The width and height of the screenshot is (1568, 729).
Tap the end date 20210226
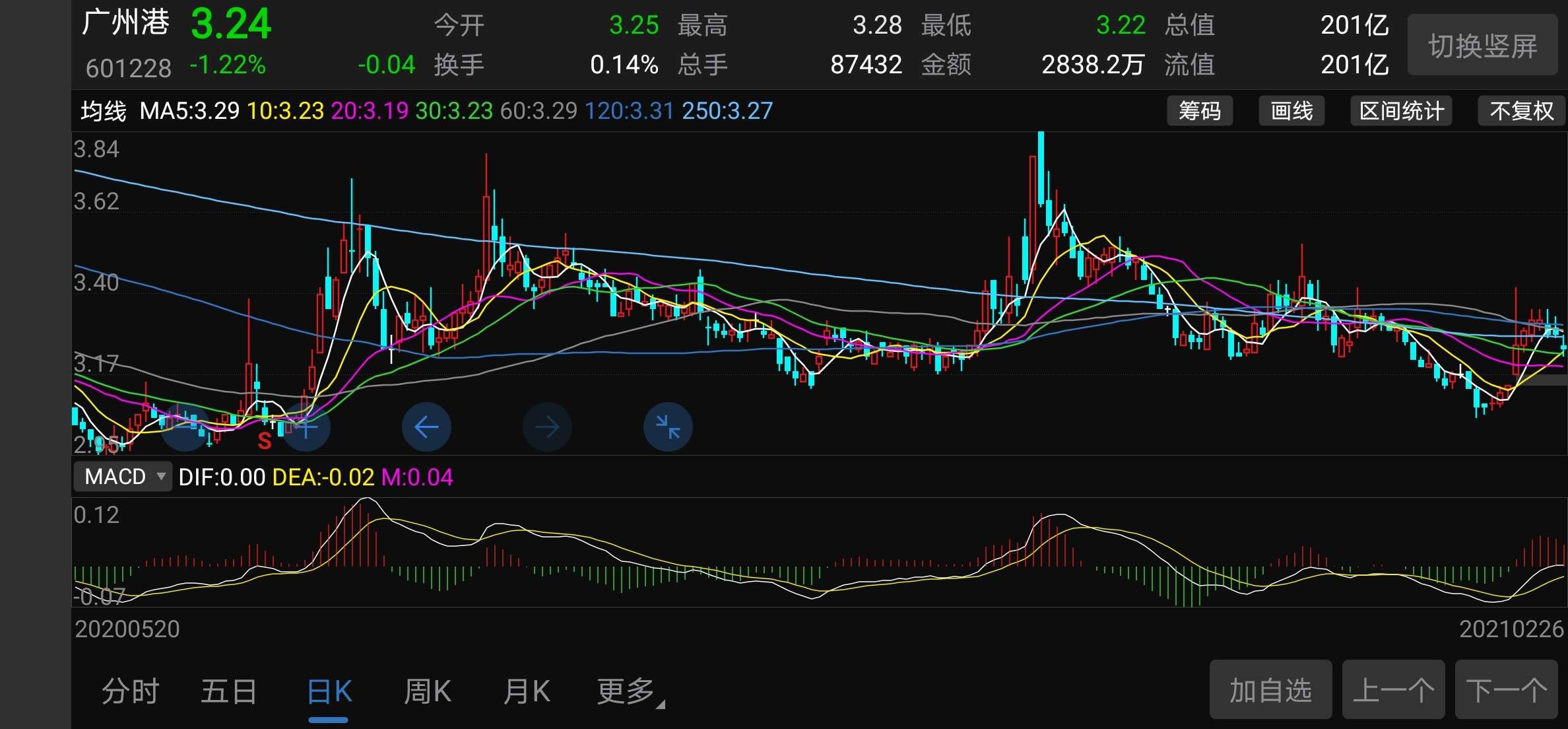click(x=1511, y=629)
